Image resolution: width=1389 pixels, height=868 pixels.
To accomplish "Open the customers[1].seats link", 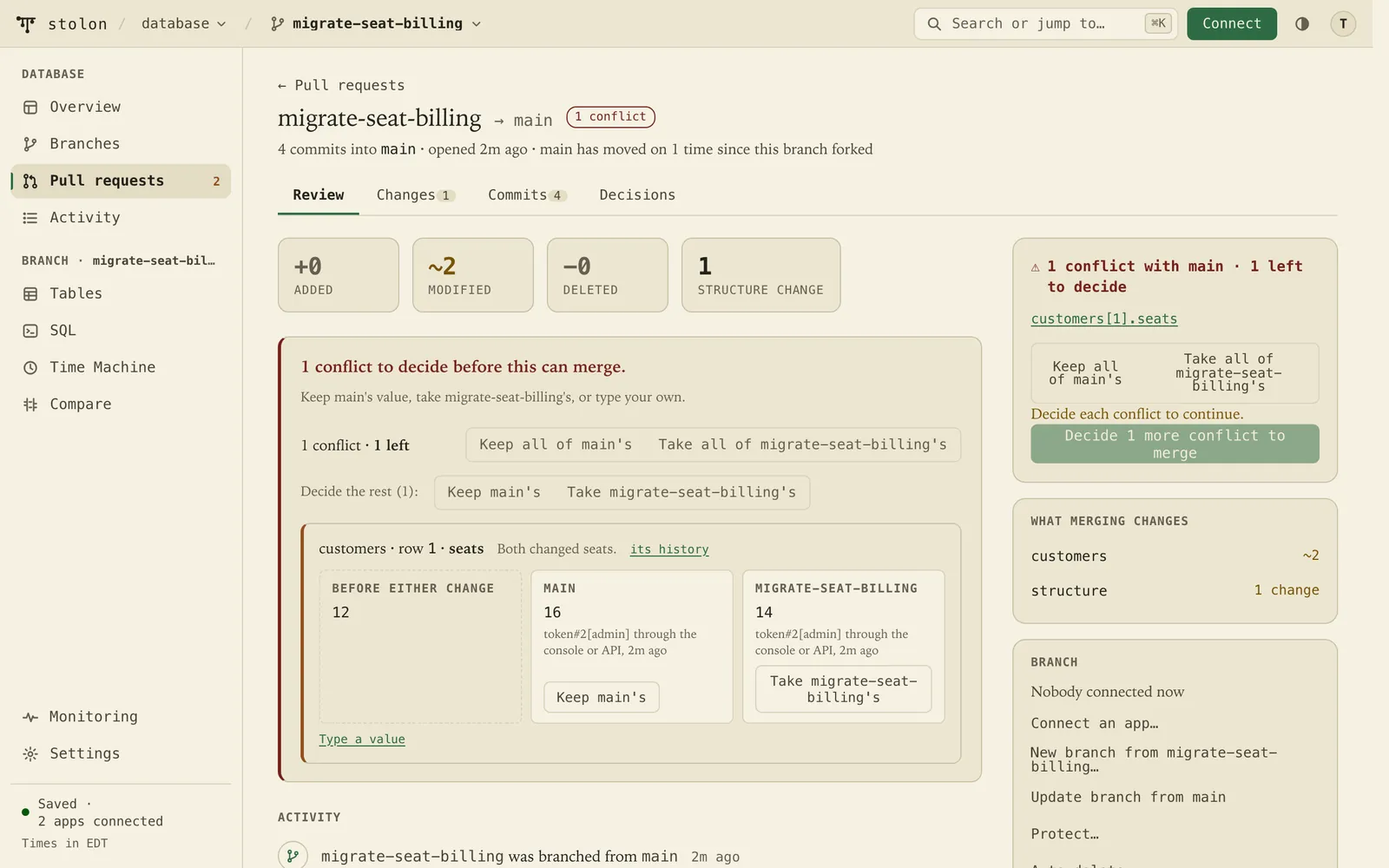I will (1104, 319).
